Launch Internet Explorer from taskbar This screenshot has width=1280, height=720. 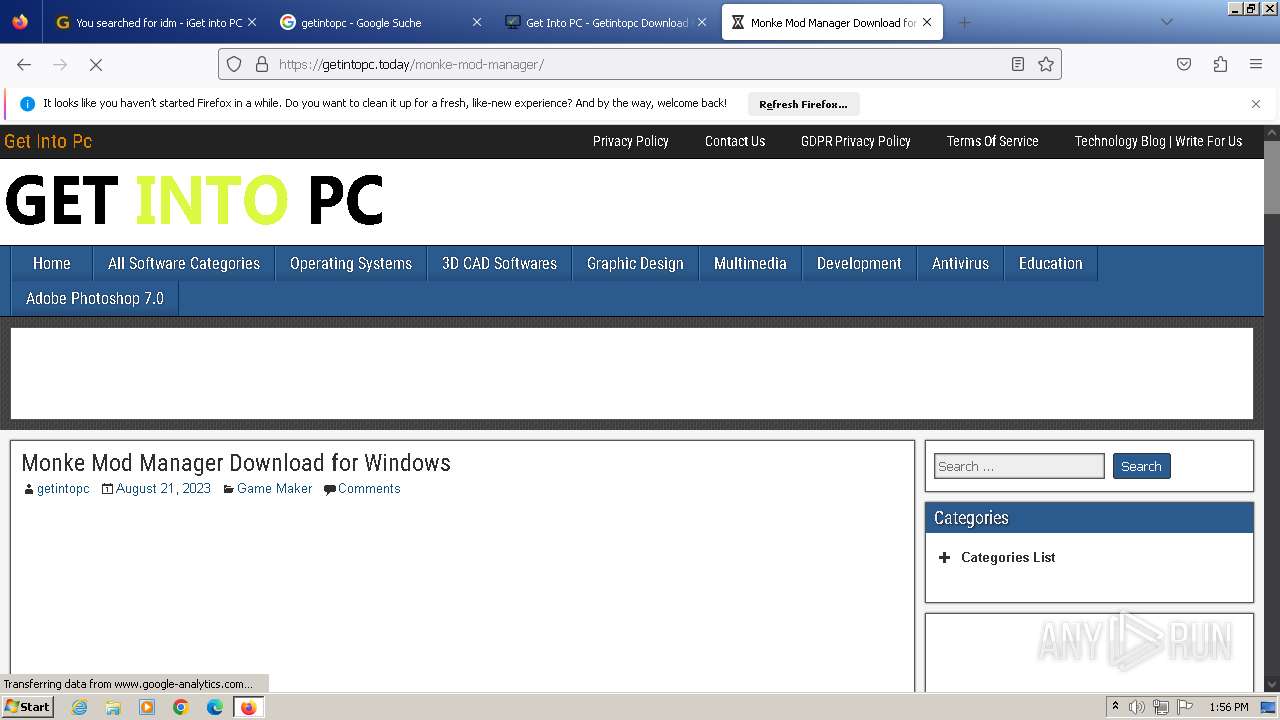coord(80,707)
